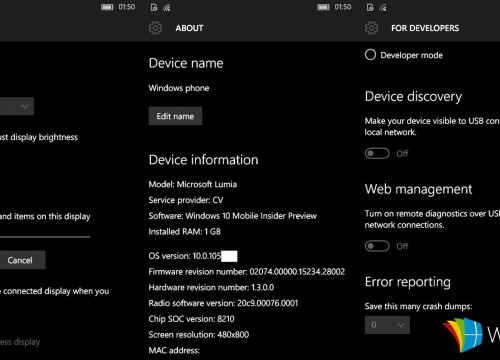This screenshot has height=360, width=500.
Task: Click the settings gear beside FOR DEVELOPERS
Action: 371,28
